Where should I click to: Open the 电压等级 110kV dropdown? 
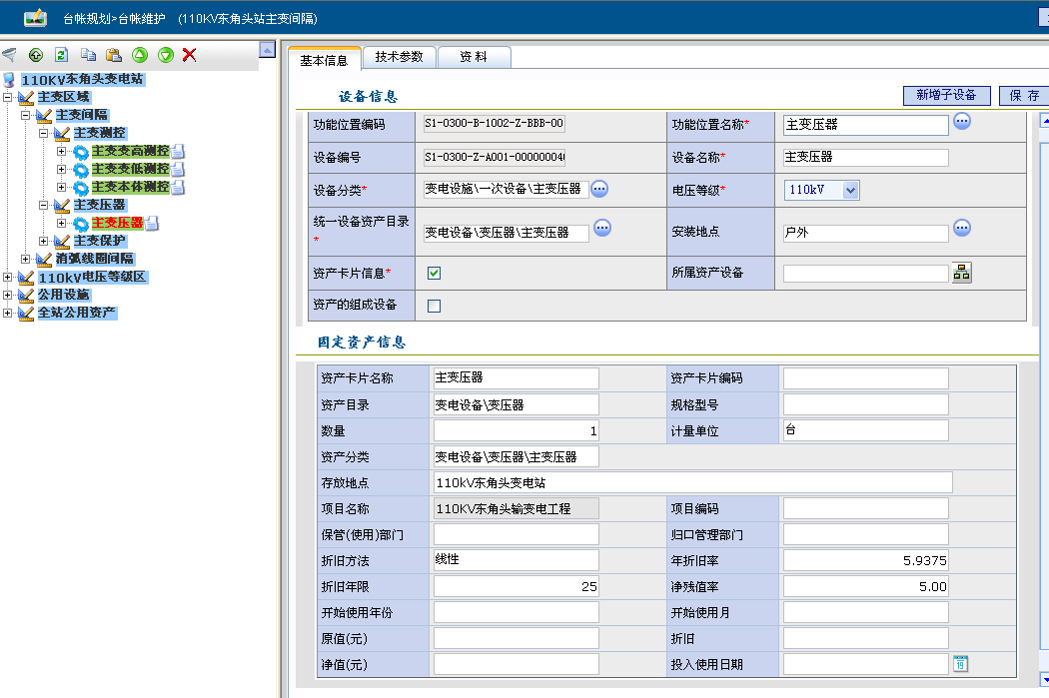pyautogui.click(x=850, y=190)
